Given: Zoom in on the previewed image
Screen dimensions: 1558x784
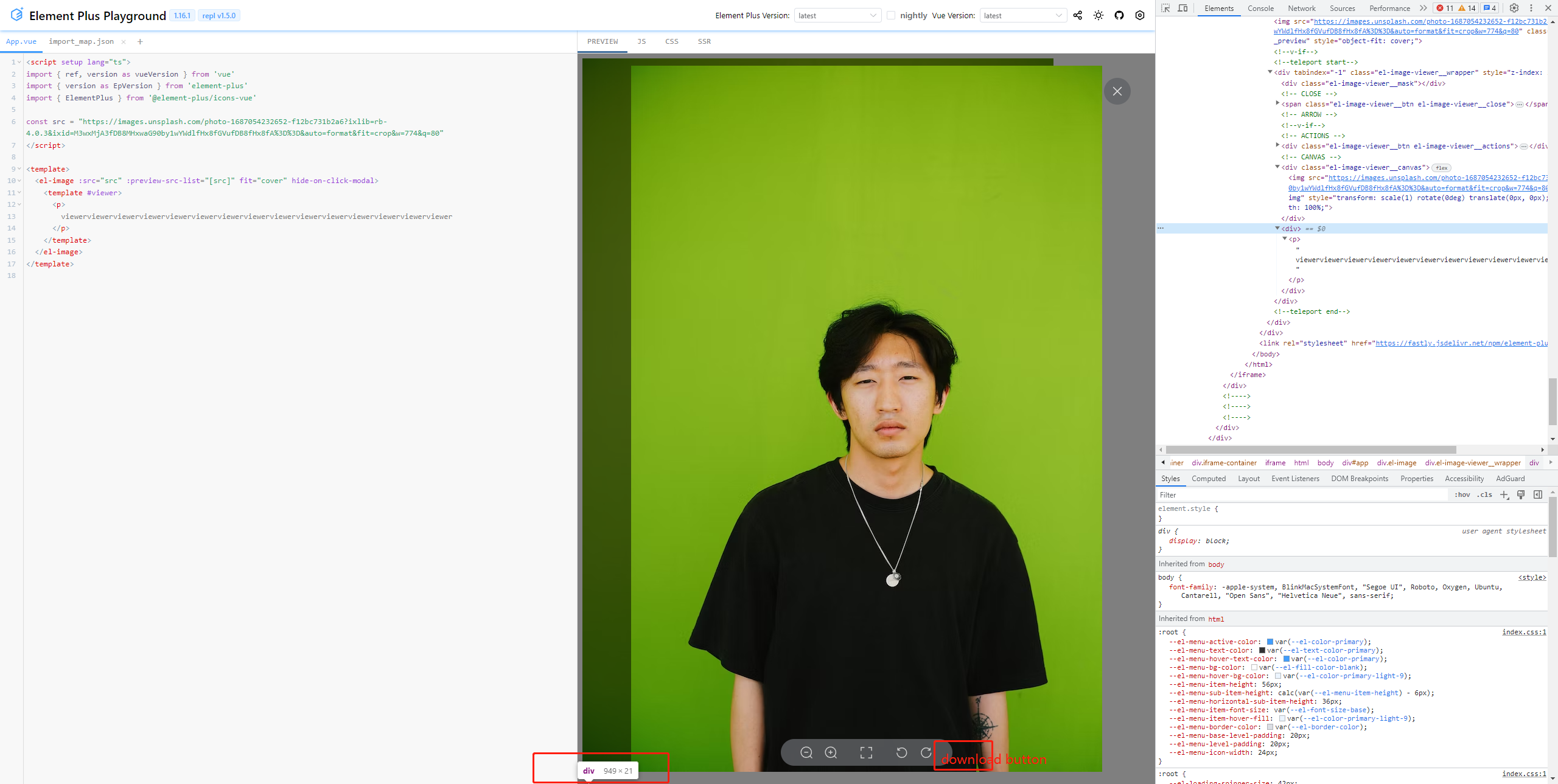Looking at the screenshot, I should [x=831, y=752].
